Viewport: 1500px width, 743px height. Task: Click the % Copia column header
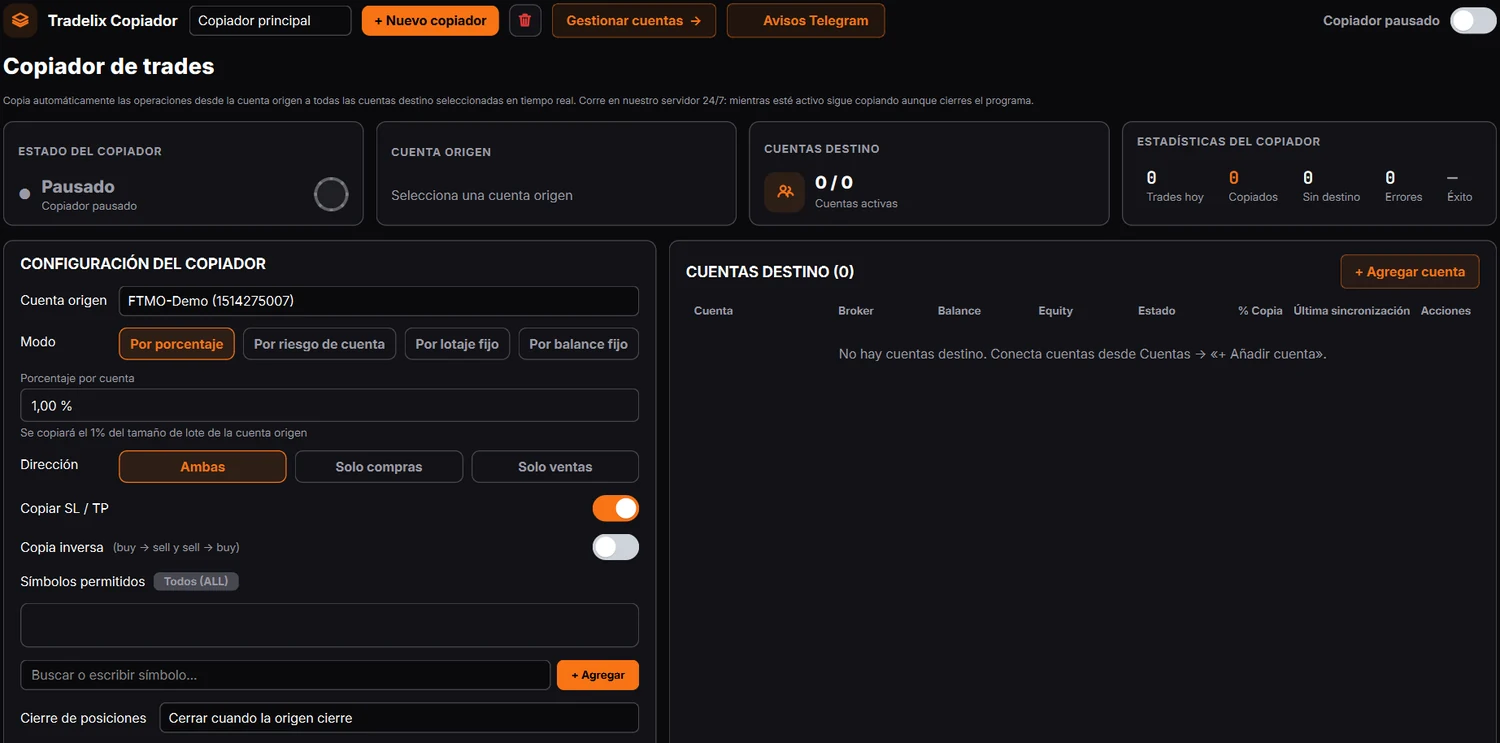coord(1260,311)
